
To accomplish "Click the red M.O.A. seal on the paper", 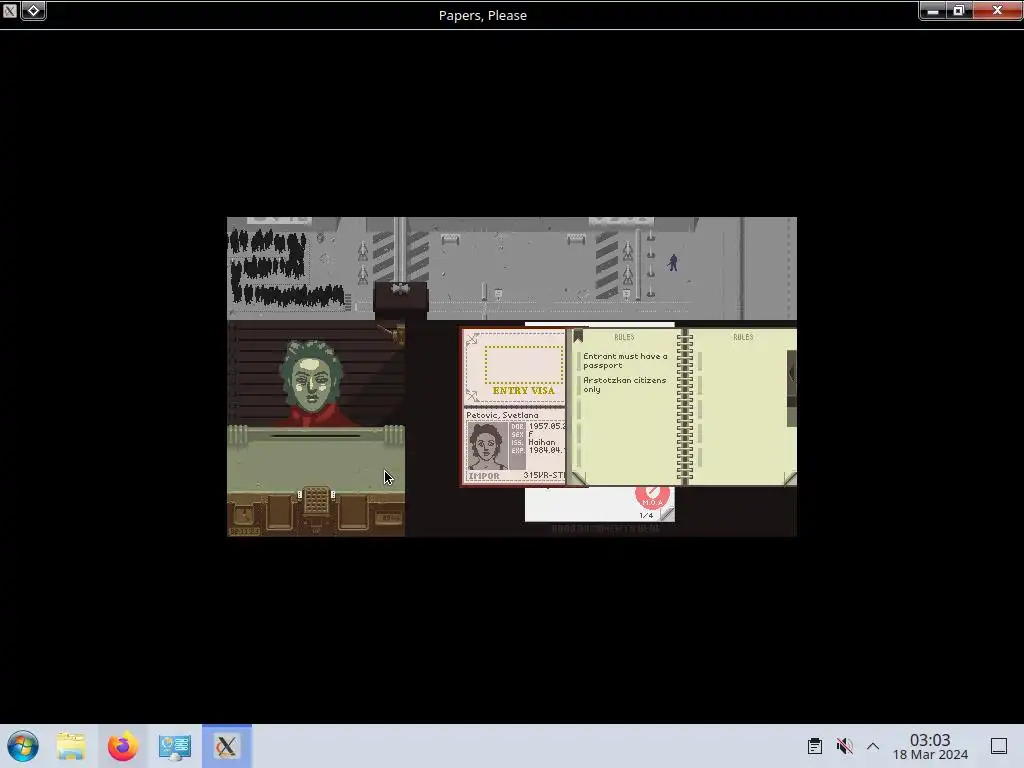I will click(x=652, y=496).
